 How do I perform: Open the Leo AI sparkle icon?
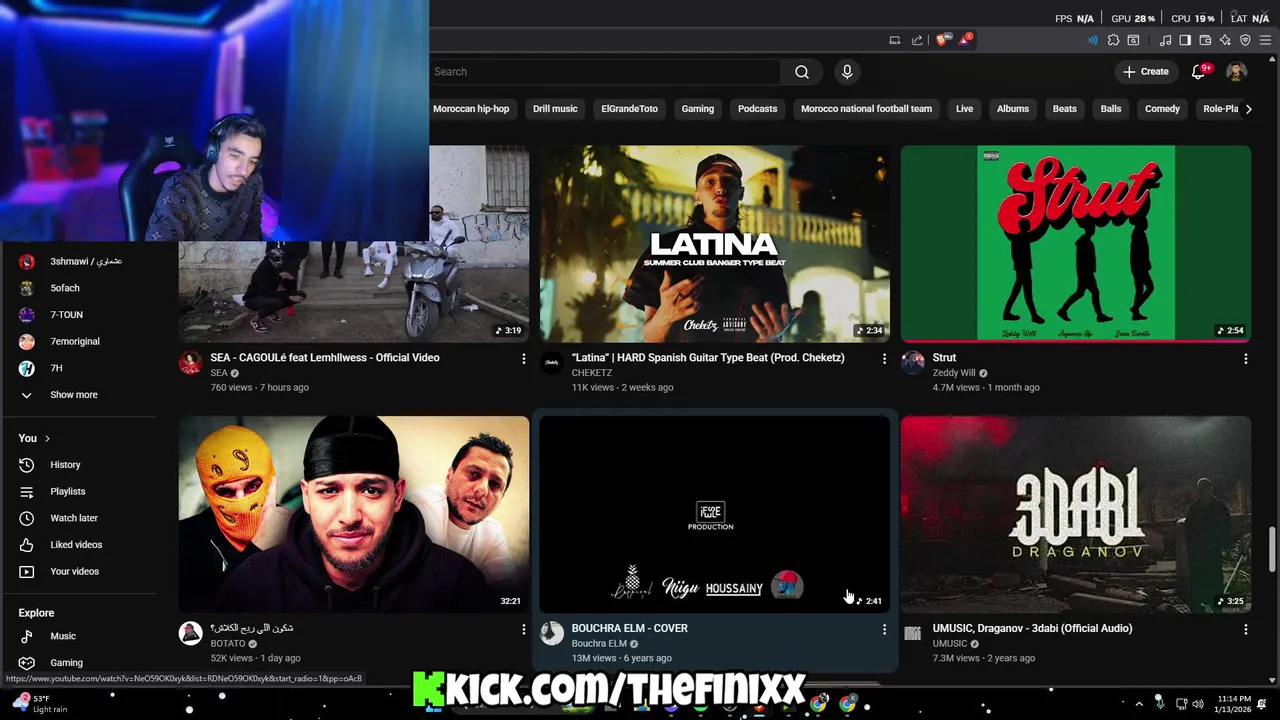pyautogui.click(x=1225, y=40)
